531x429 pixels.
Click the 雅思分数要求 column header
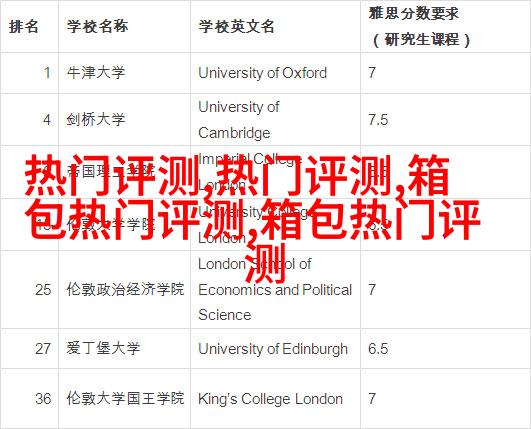click(x=420, y=27)
